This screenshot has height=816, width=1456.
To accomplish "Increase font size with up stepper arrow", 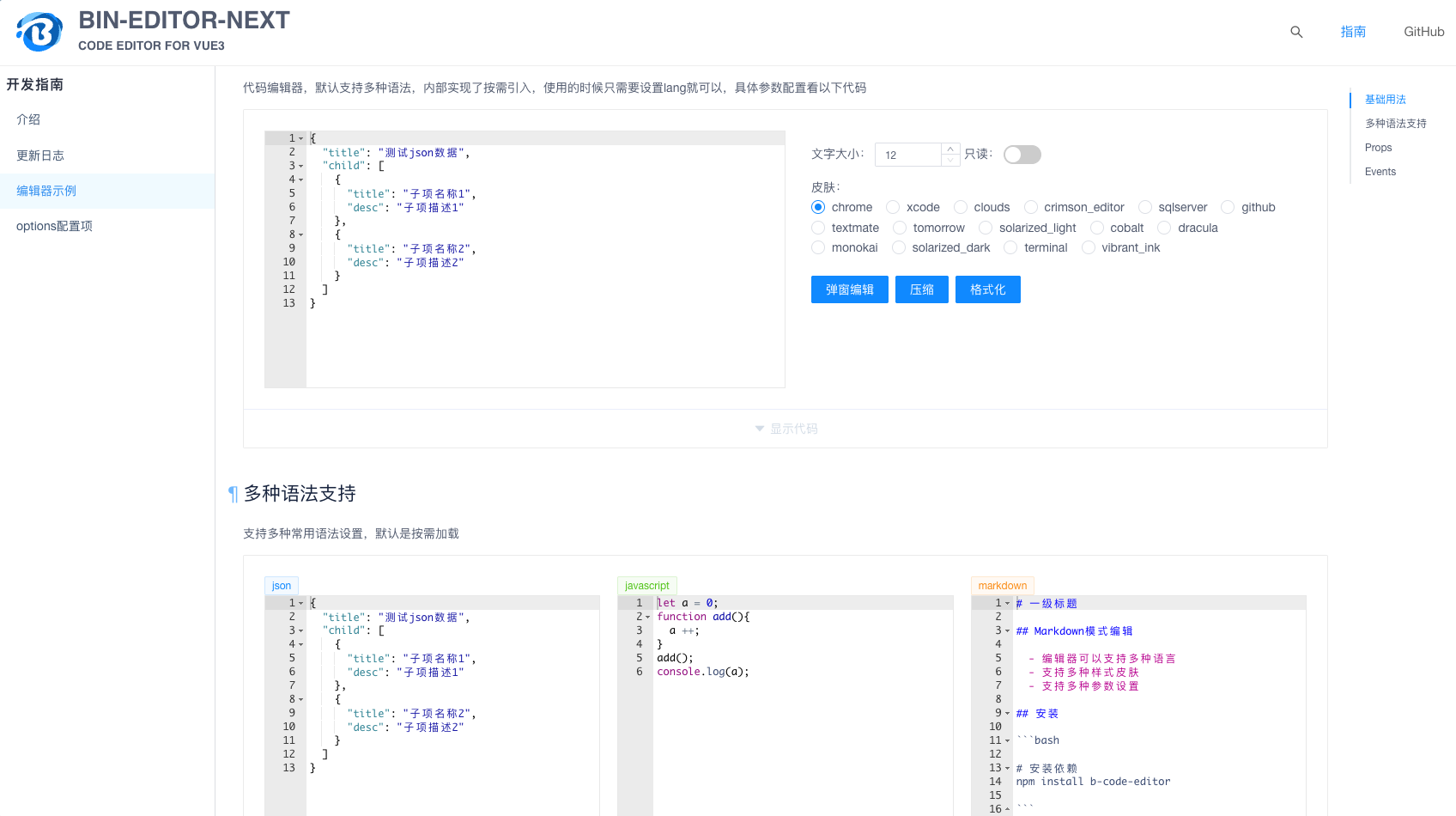I will tap(950, 149).
